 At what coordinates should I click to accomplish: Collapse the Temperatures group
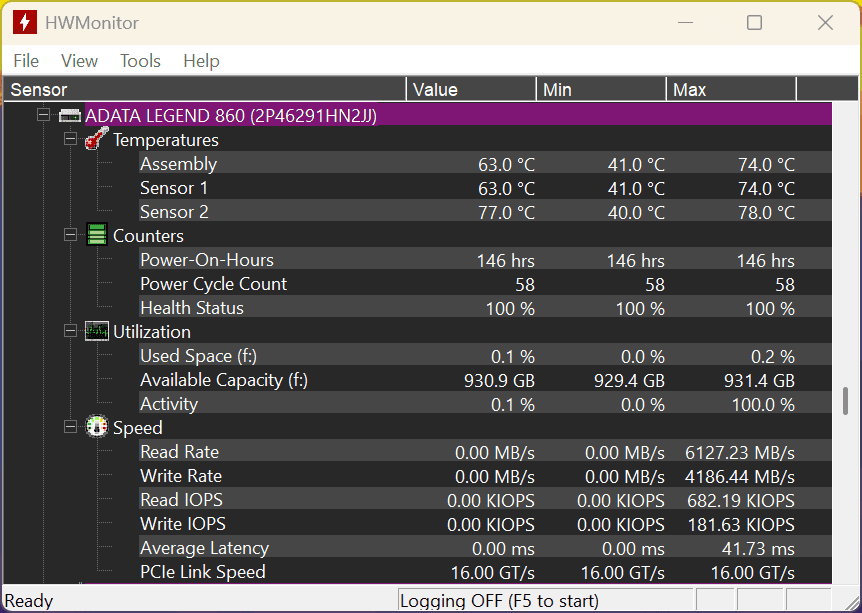point(70,139)
